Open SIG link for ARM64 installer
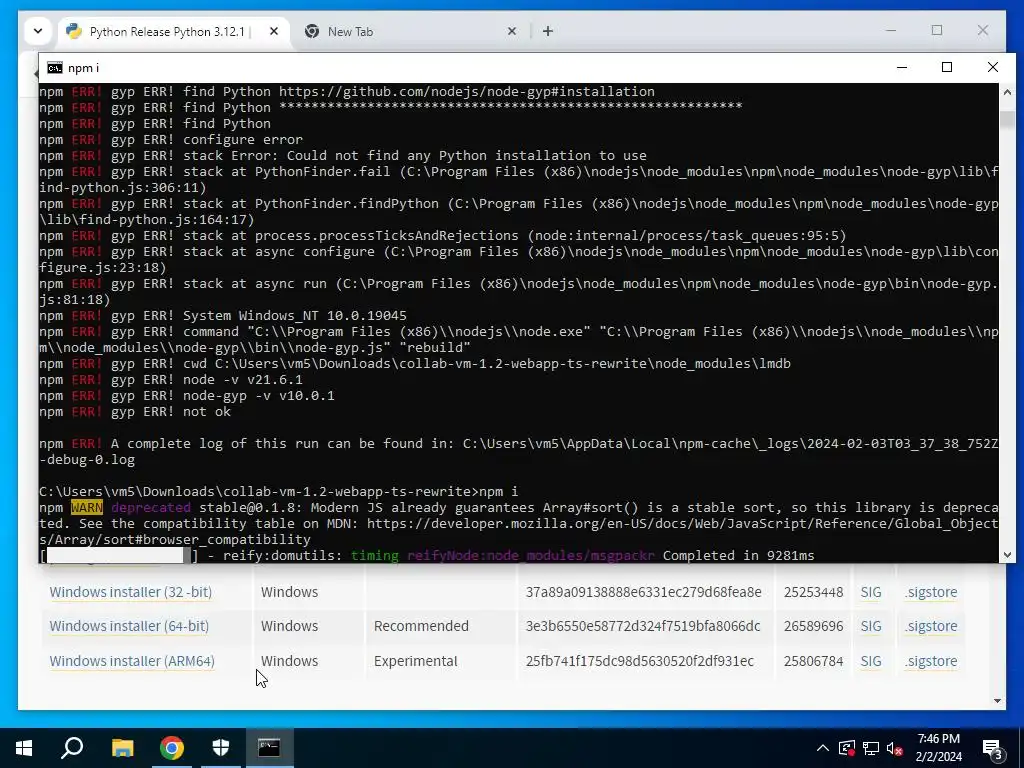The image size is (1024, 768). click(871, 661)
